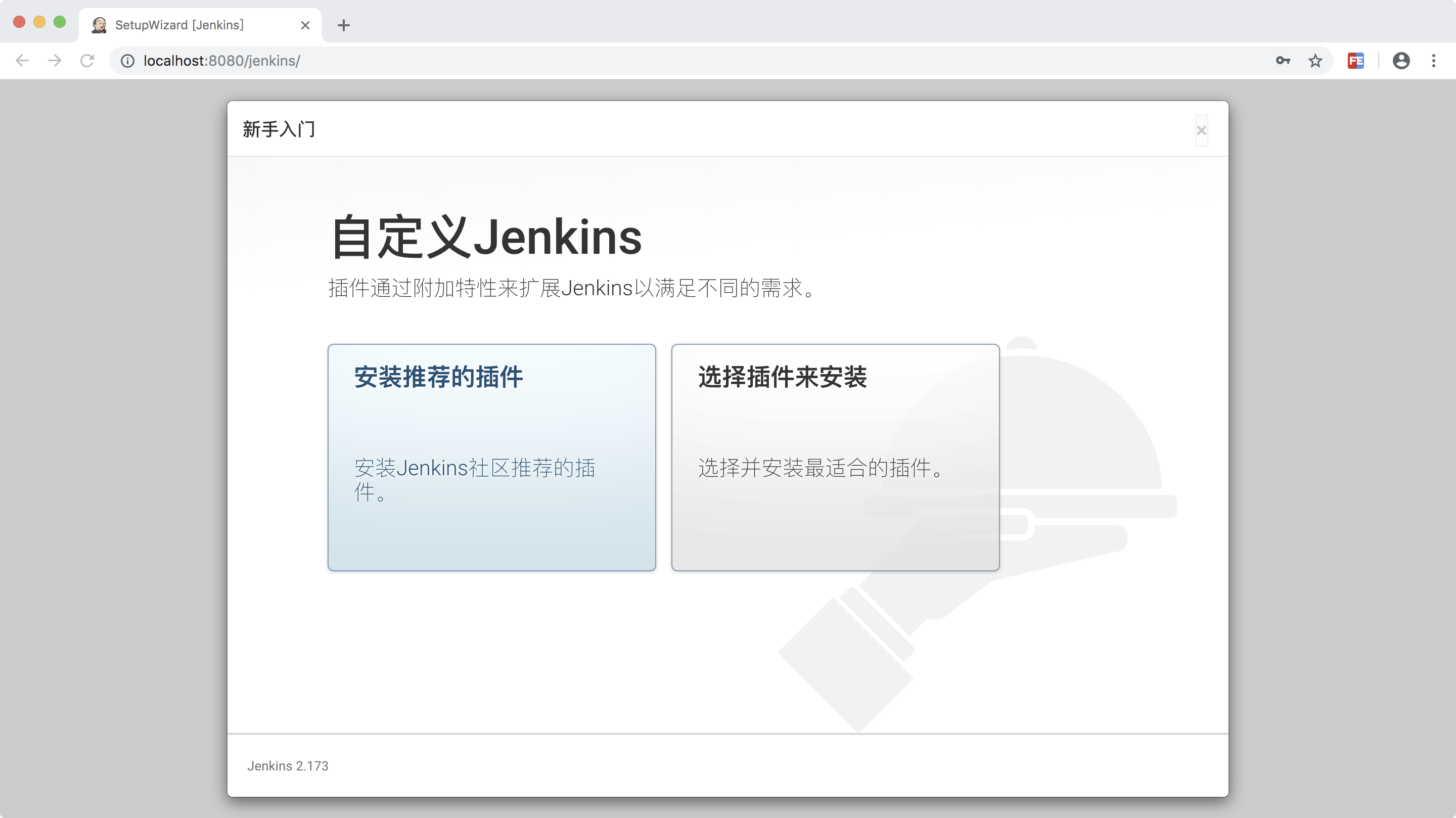Click the Jenkins 2.173 version text
Viewport: 1456px width, 818px height.
pyautogui.click(x=287, y=765)
